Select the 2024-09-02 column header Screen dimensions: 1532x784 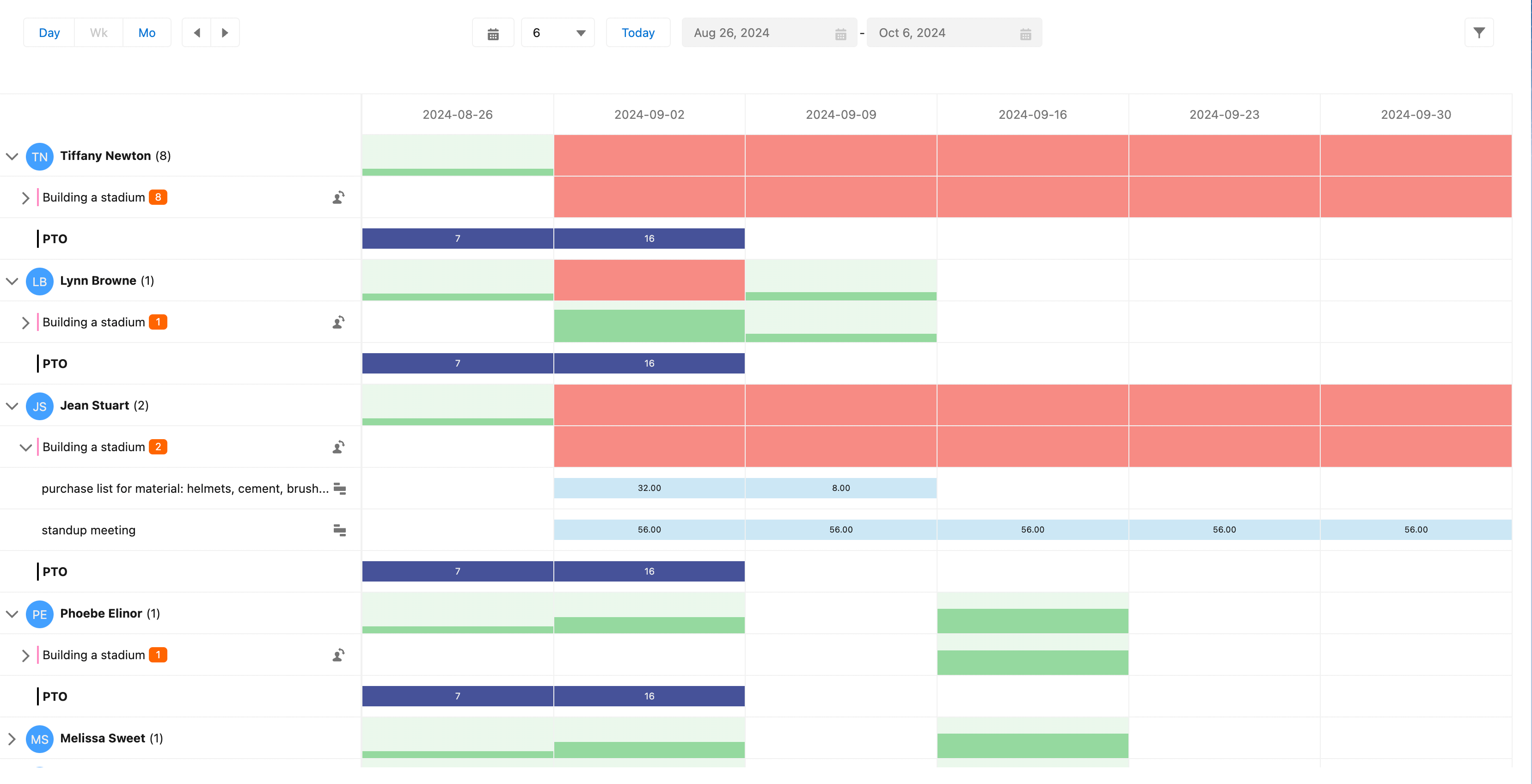(x=650, y=115)
